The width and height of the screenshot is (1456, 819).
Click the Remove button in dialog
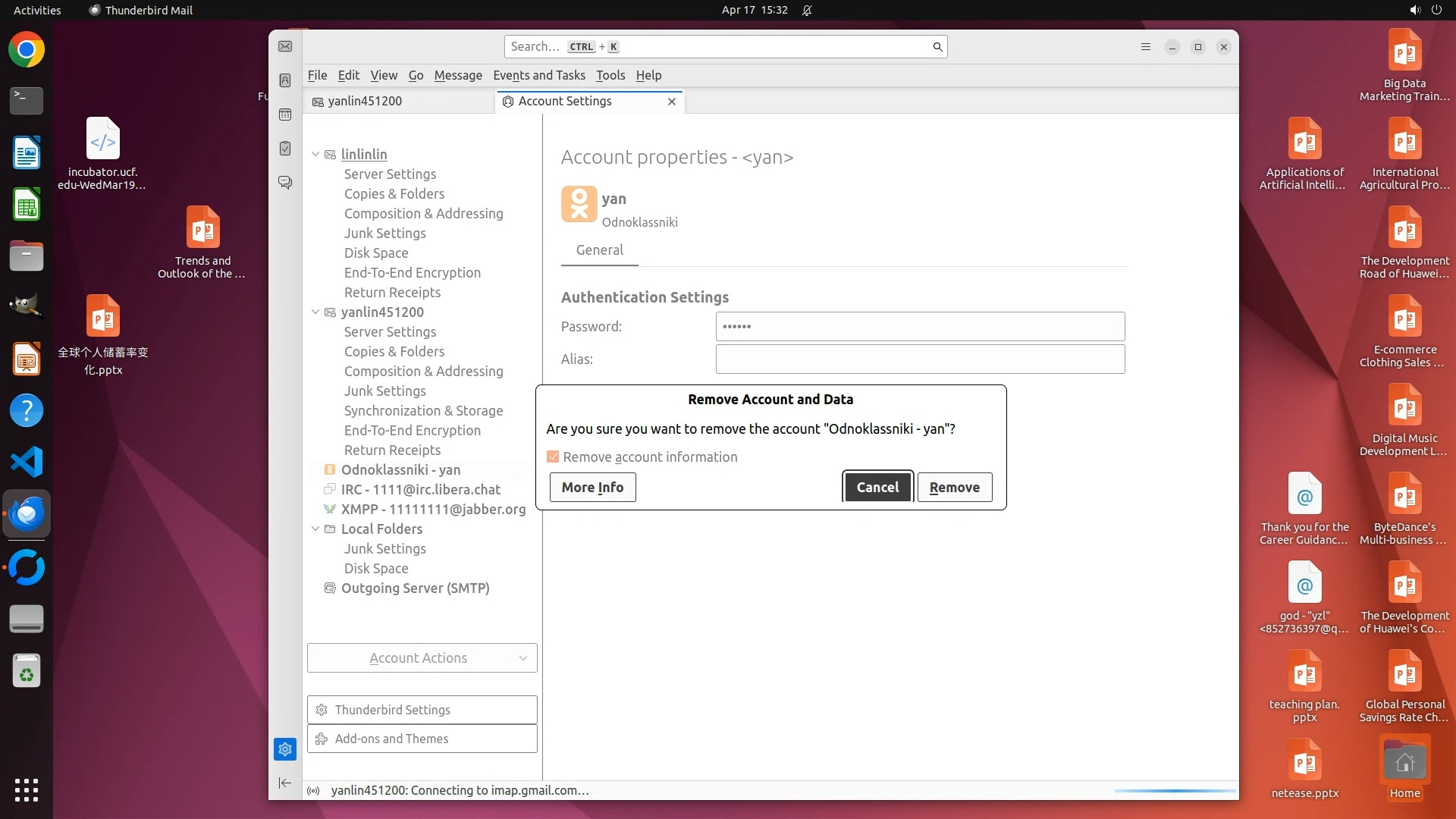[954, 487]
